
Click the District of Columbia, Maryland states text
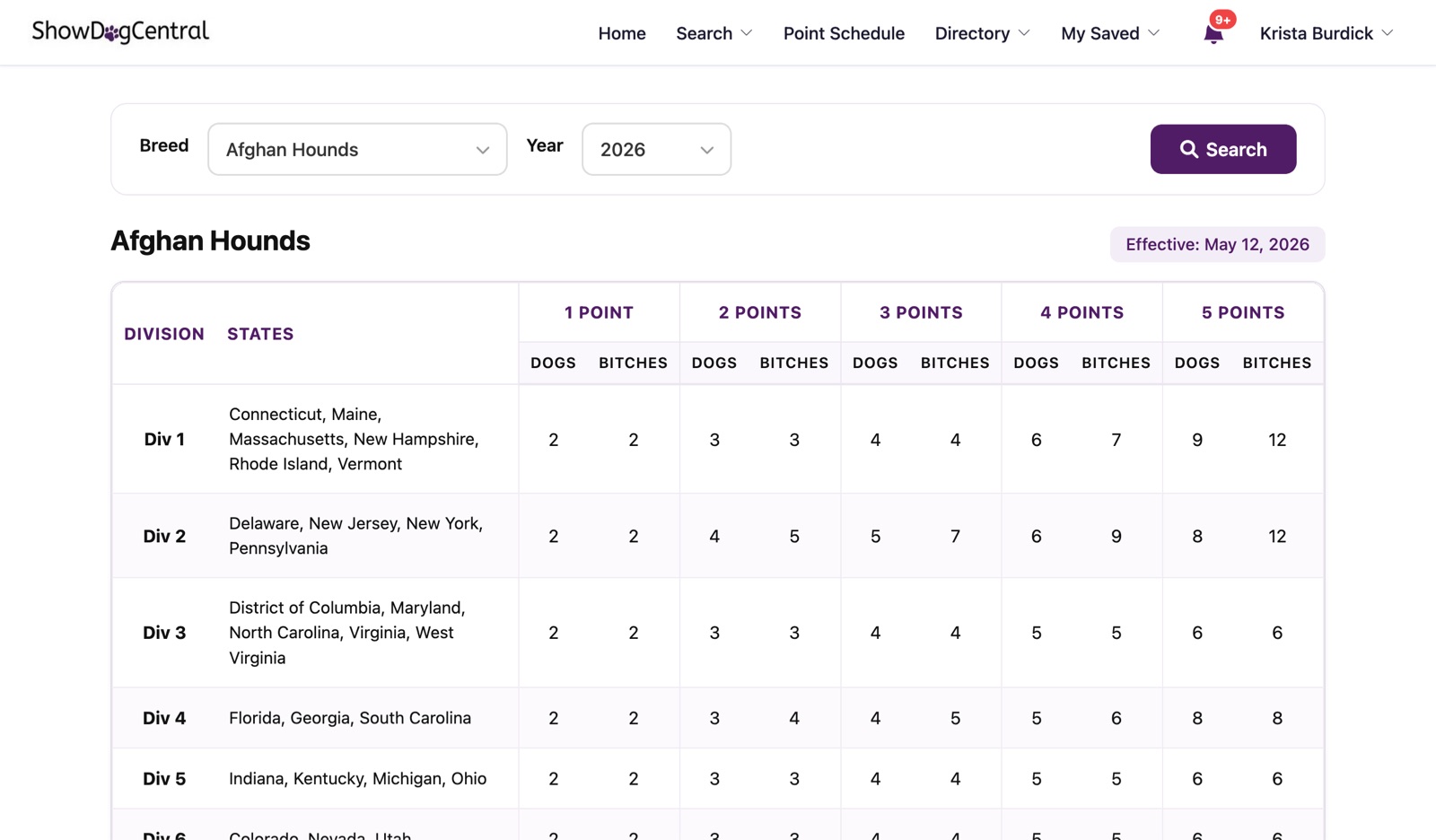tap(346, 633)
